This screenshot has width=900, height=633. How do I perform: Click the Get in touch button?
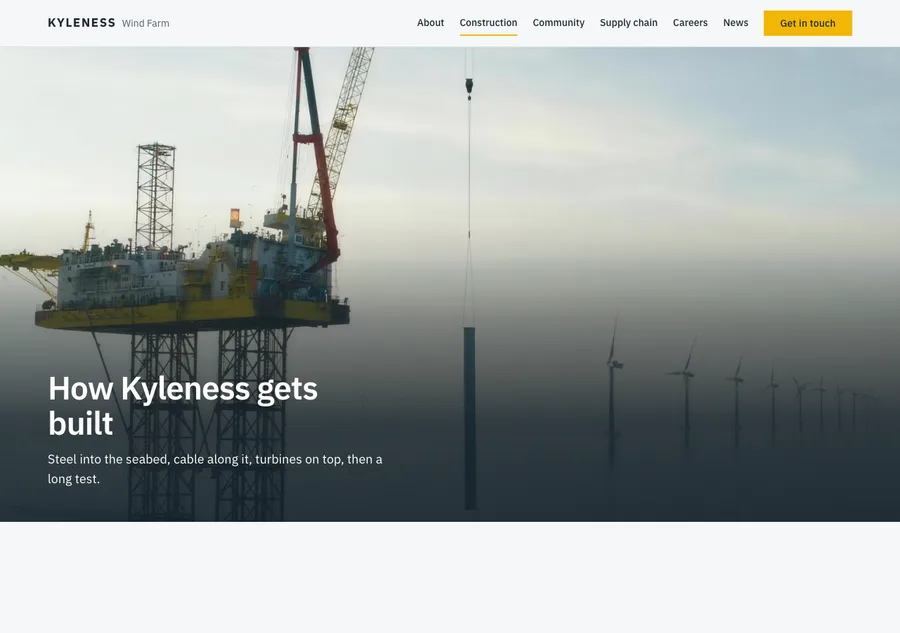808,24
